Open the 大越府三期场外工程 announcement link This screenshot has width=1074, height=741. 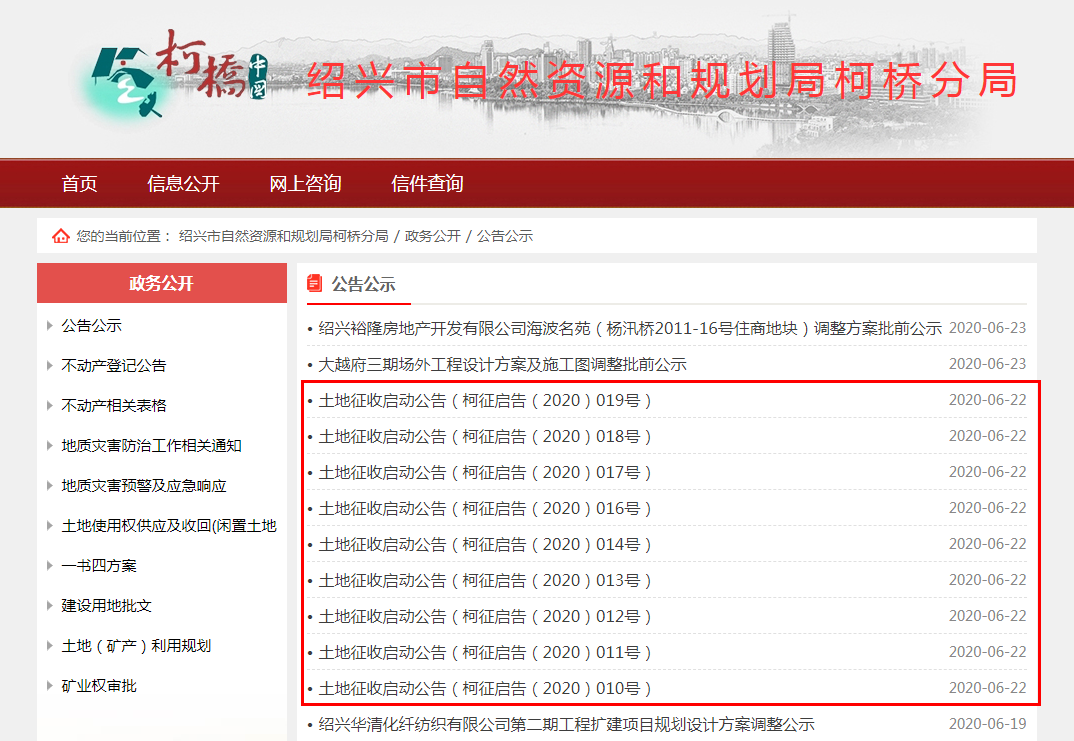pos(502,365)
